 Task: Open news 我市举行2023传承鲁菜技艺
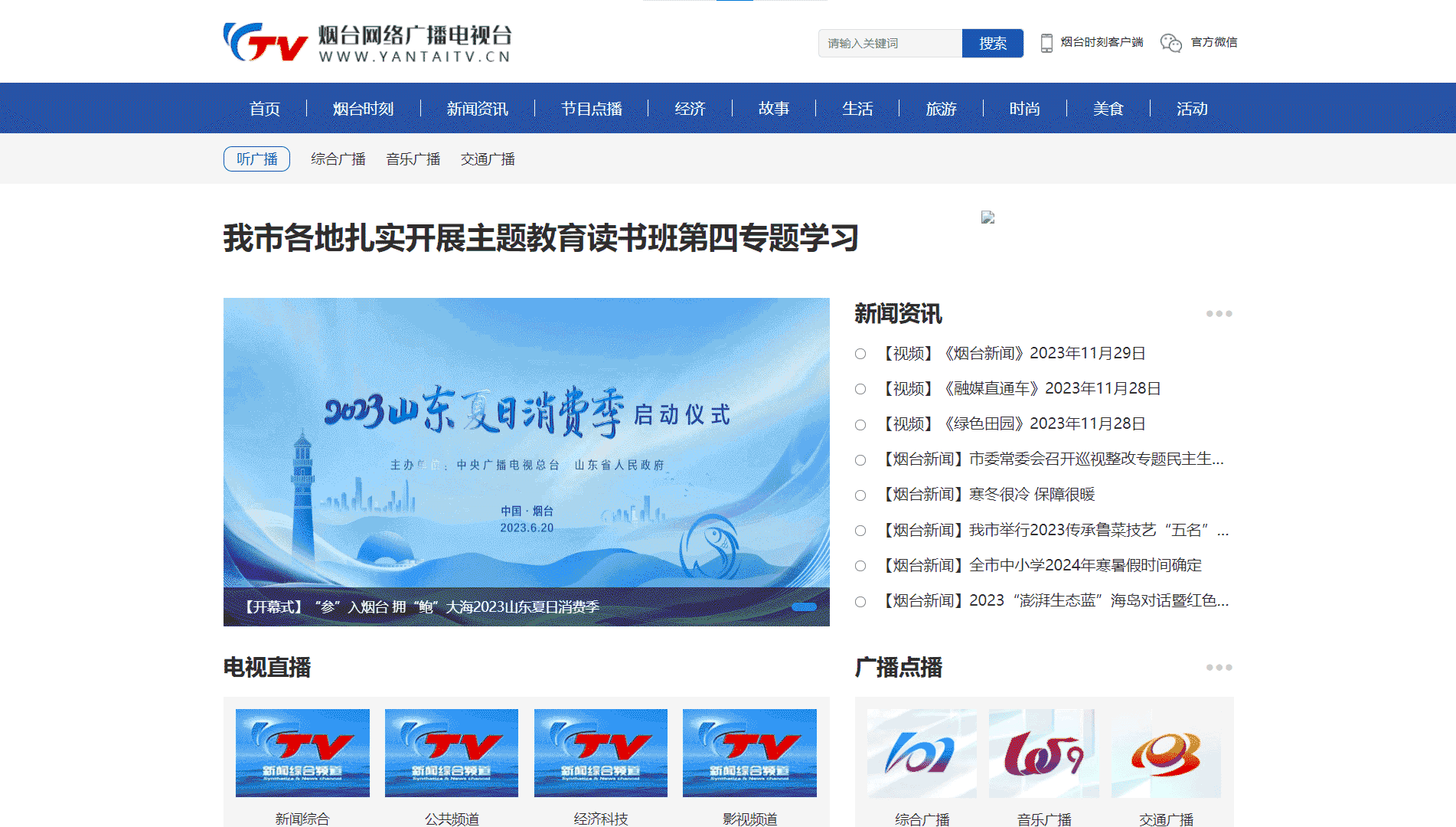(1053, 530)
